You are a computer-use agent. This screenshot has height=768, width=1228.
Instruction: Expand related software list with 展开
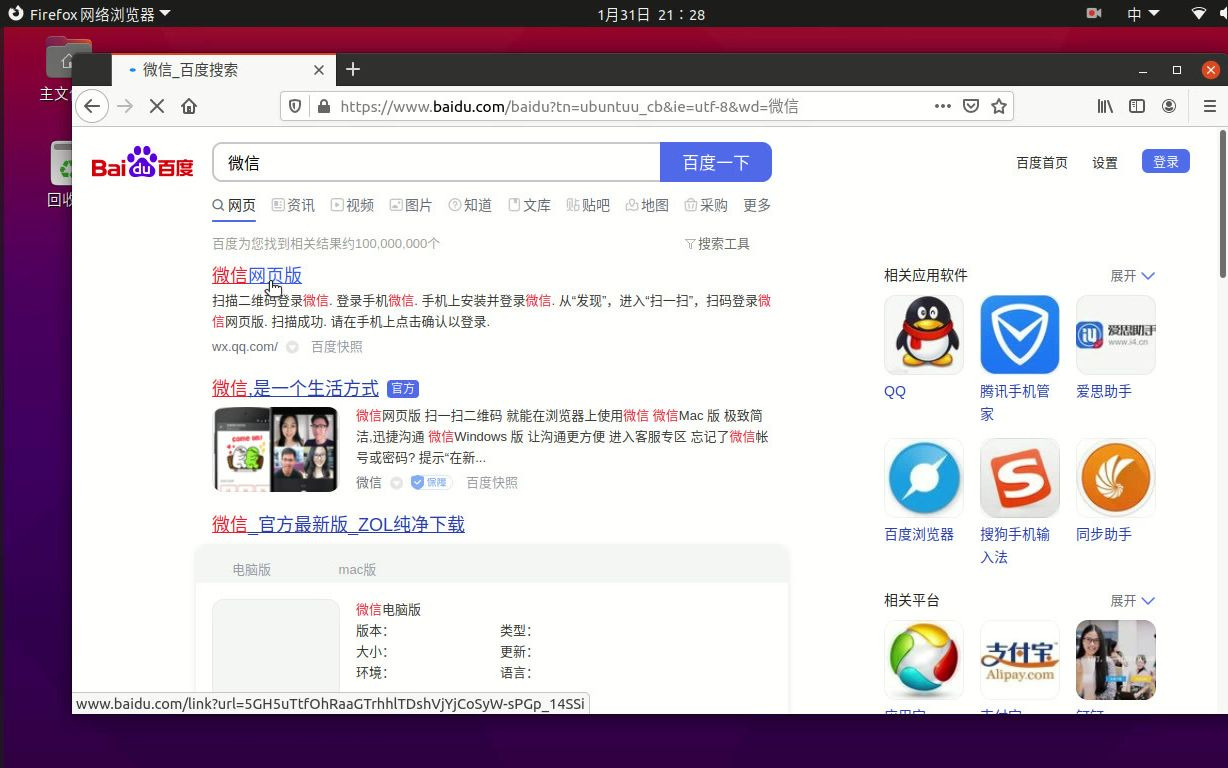1132,276
